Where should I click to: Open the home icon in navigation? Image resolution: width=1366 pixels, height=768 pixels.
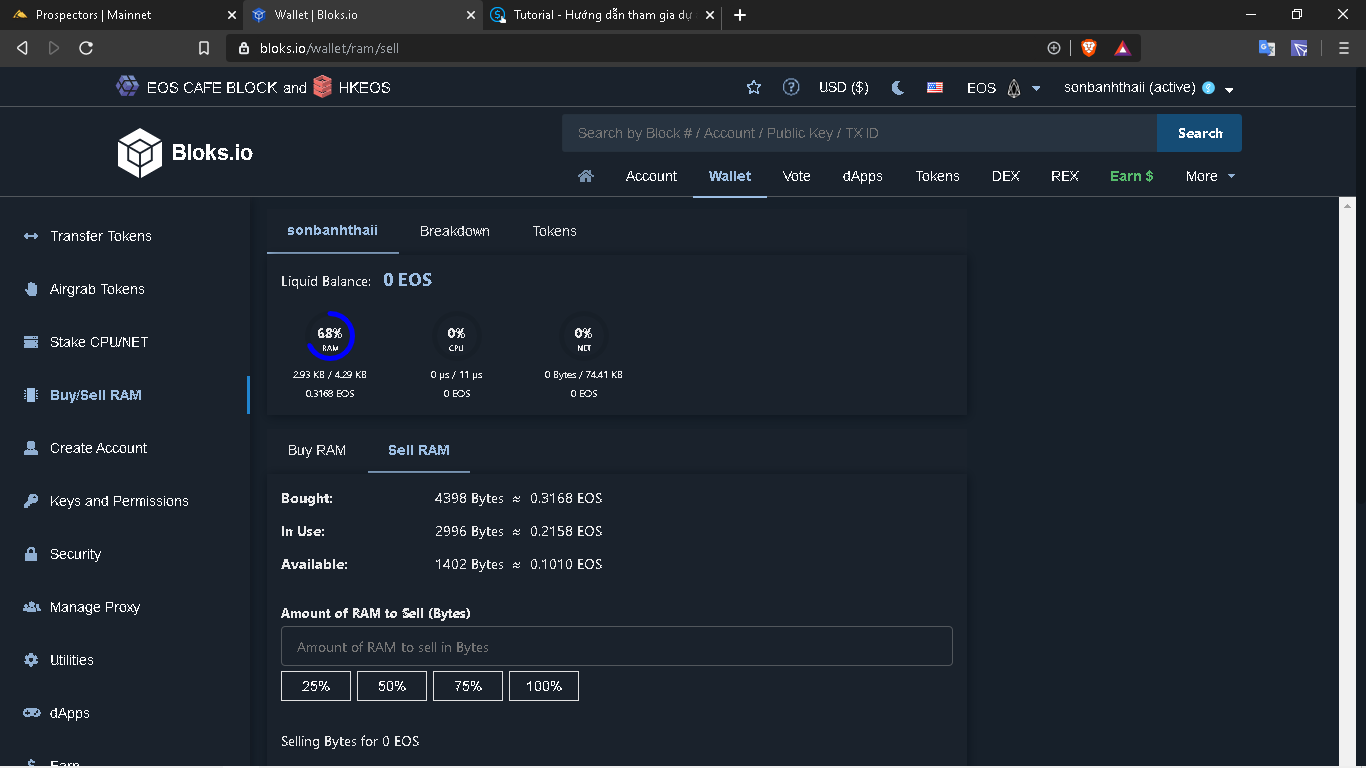click(x=586, y=176)
